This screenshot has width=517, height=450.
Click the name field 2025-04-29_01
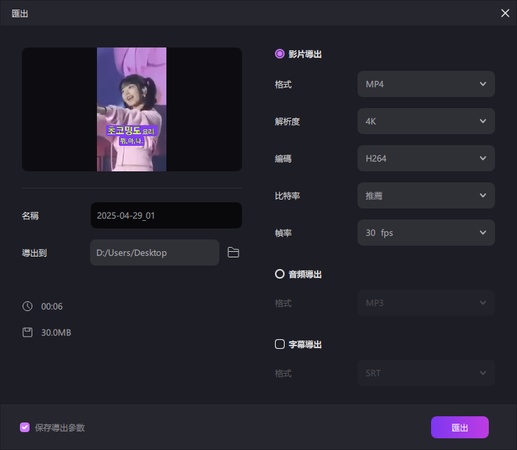[x=166, y=215]
